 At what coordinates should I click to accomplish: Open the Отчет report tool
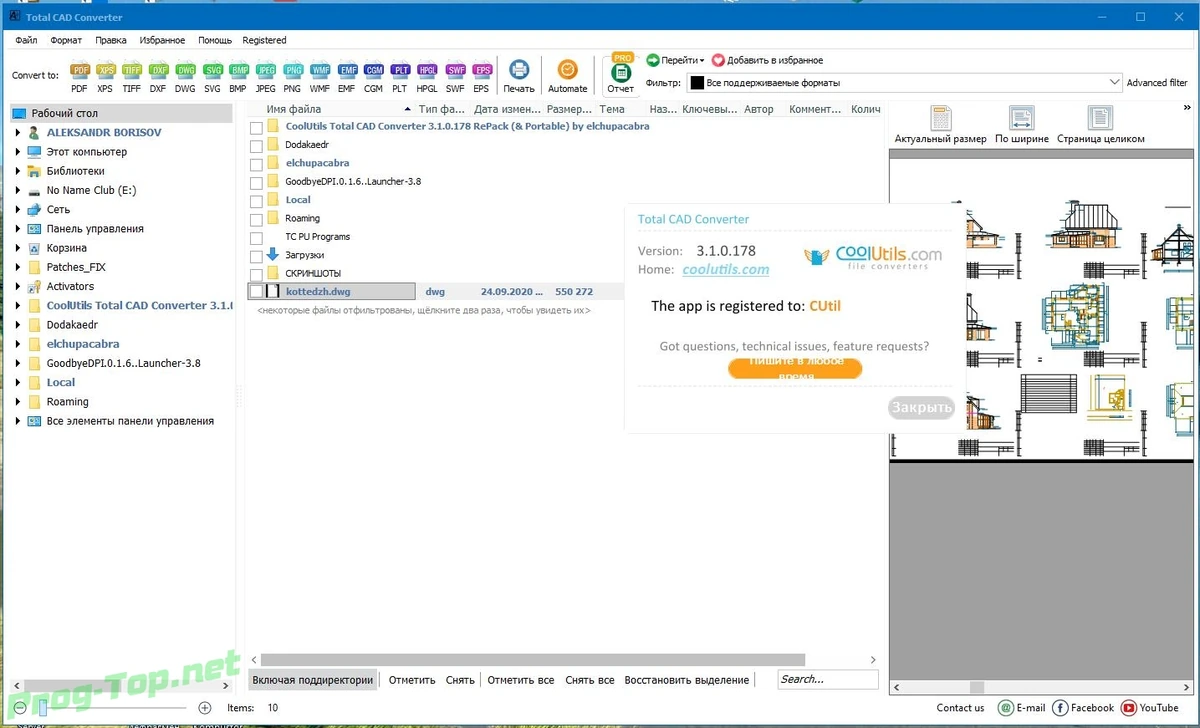tap(621, 75)
